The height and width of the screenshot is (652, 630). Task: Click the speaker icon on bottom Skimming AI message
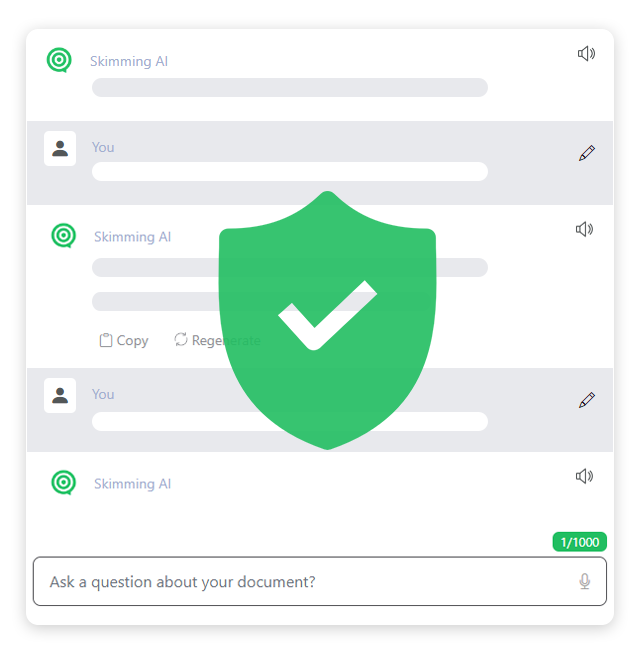pyautogui.click(x=584, y=476)
